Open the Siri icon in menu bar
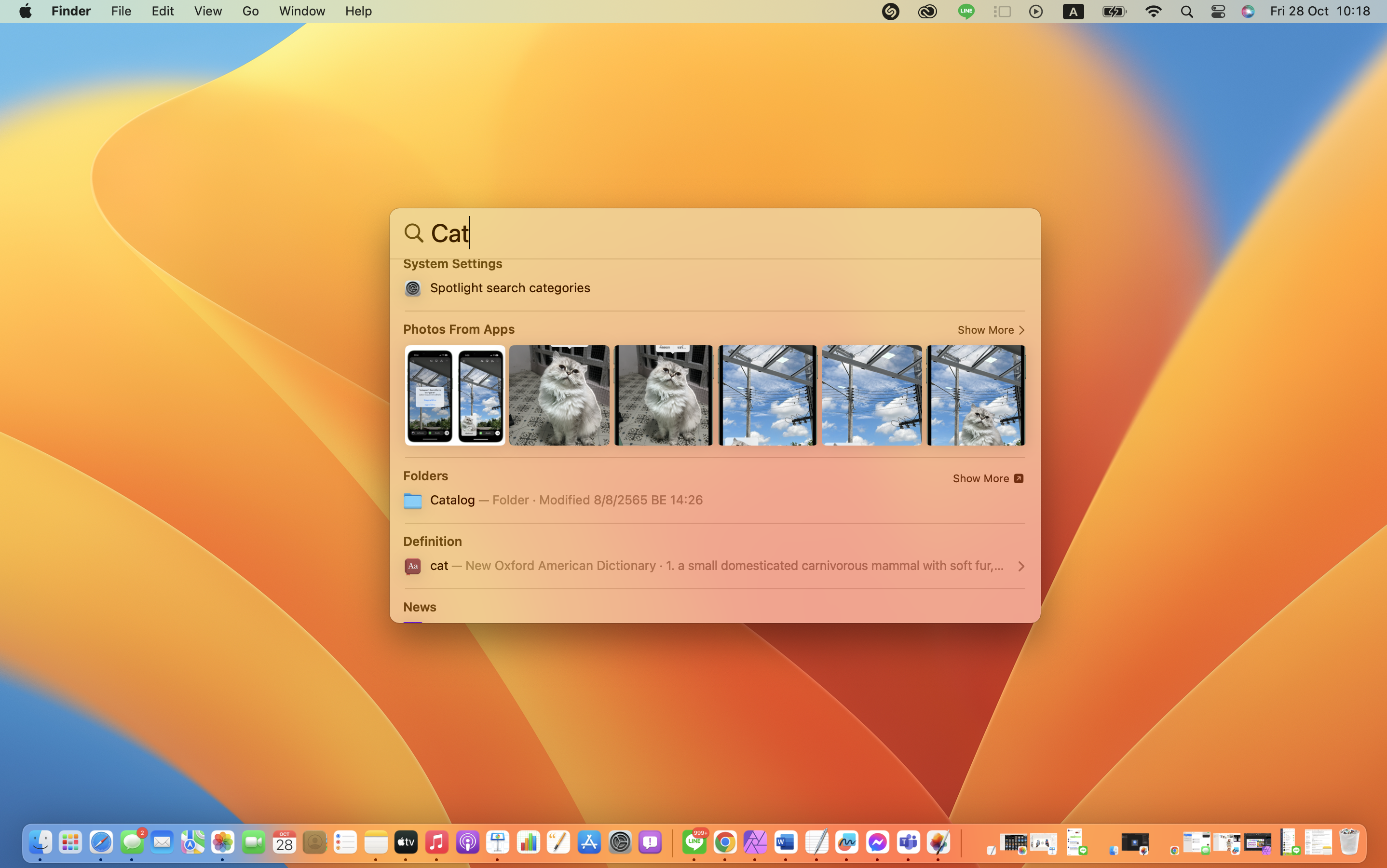Image resolution: width=1387 pixels, height=868 pixels. pos(1248,12)
